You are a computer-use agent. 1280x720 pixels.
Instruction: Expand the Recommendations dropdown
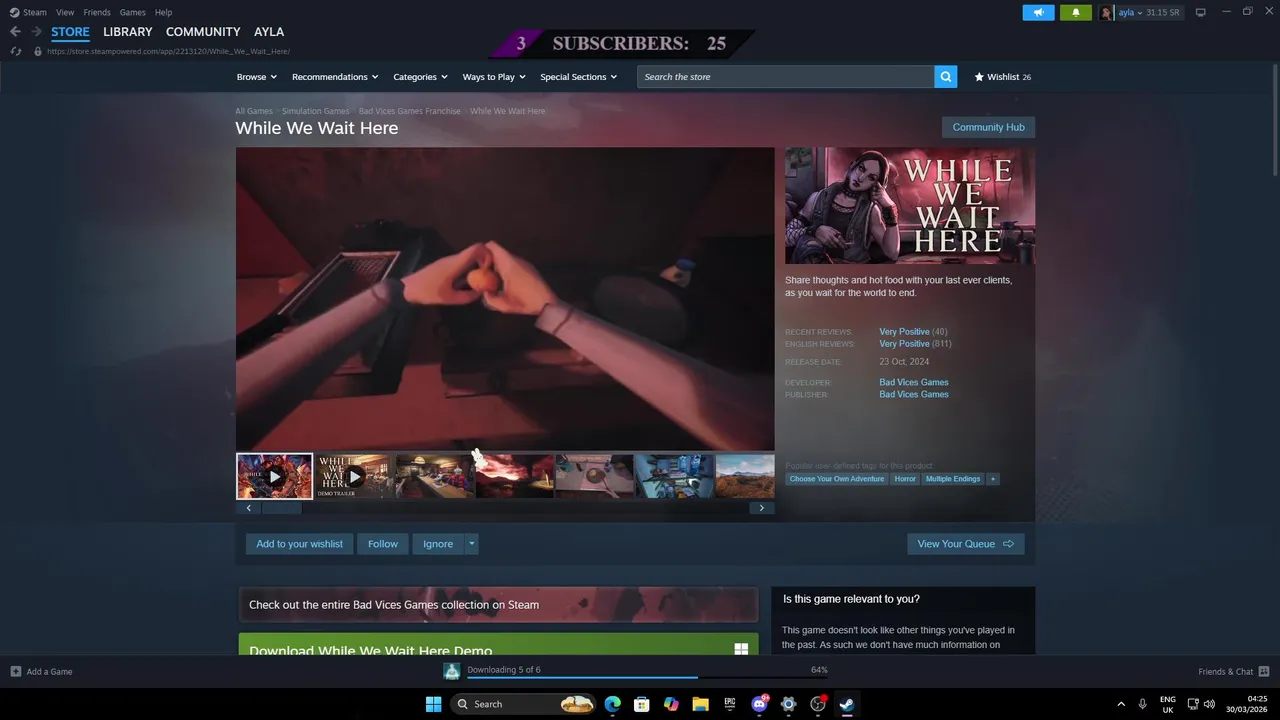[335, 77]
